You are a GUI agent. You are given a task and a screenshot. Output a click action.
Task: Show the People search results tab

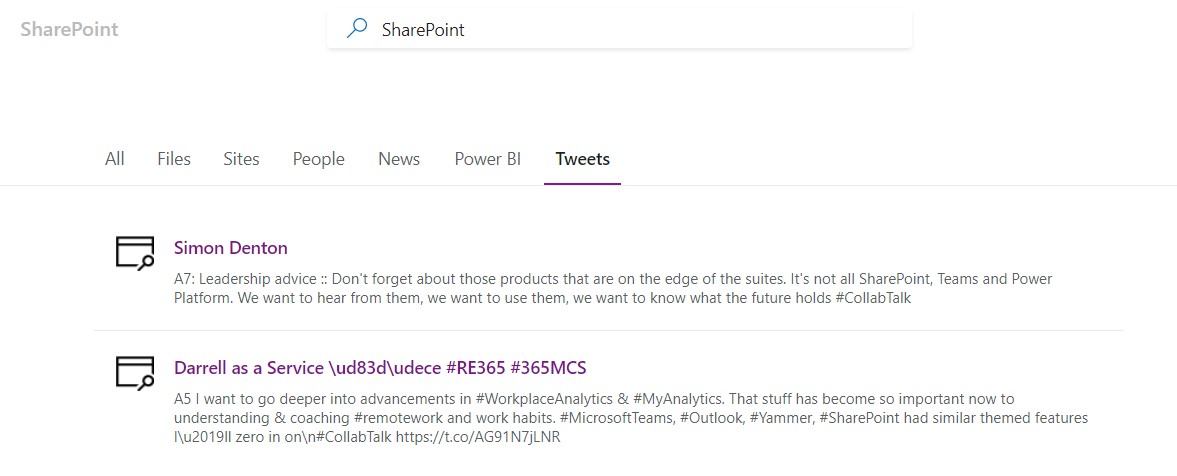pos(318,159)
